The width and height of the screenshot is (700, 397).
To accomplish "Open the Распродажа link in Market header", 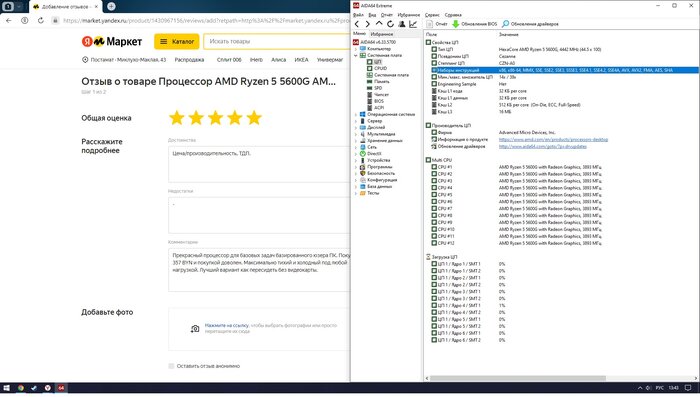I will pyautogui.click(x=189, y=60).
